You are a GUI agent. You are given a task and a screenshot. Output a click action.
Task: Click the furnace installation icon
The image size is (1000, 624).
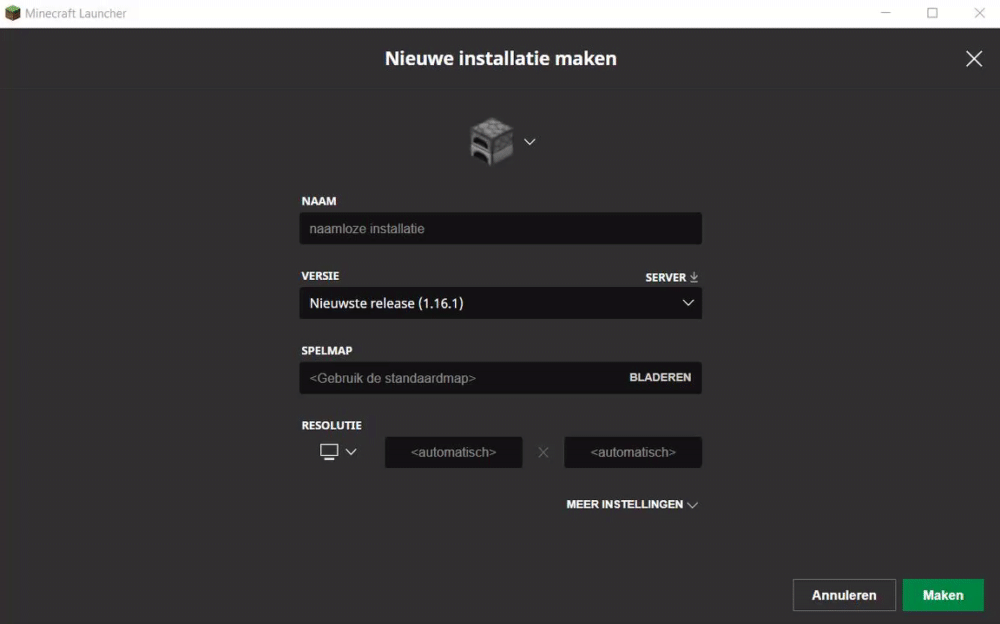coord(491,141)
